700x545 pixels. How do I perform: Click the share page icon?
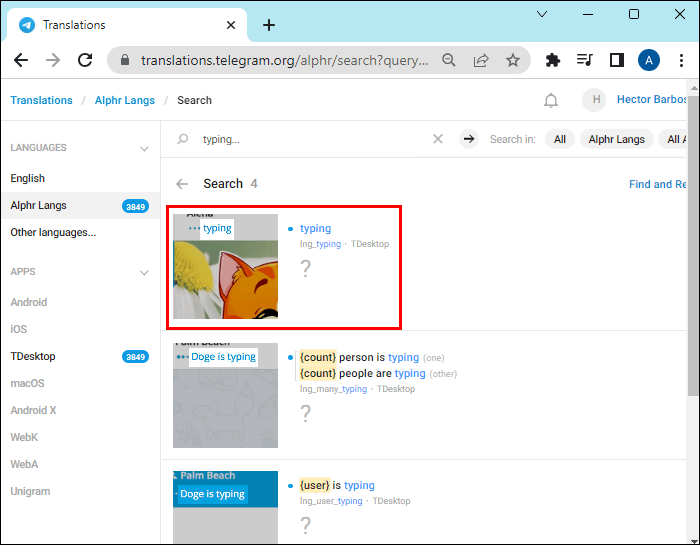[481, 60]
